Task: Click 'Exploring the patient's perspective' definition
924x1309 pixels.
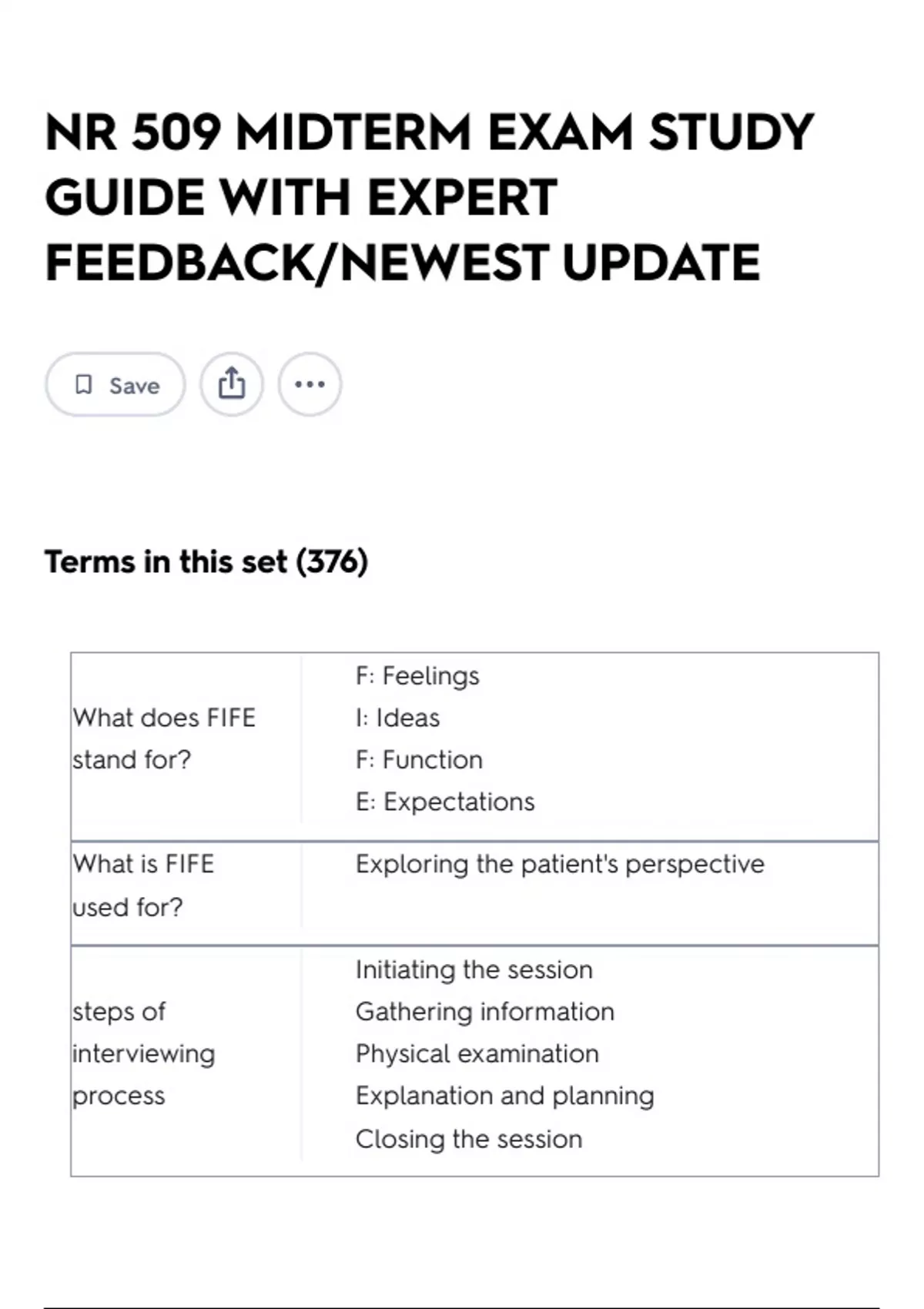Action: 560,865
